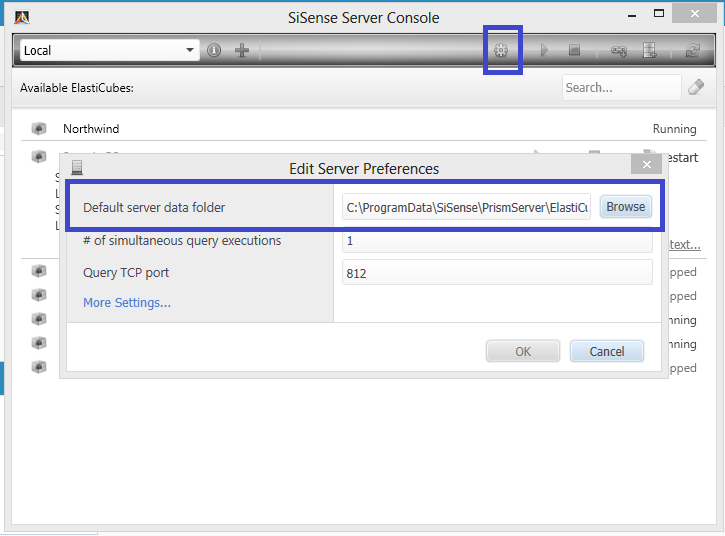Click the server info icon

click(x=214, y=50)
